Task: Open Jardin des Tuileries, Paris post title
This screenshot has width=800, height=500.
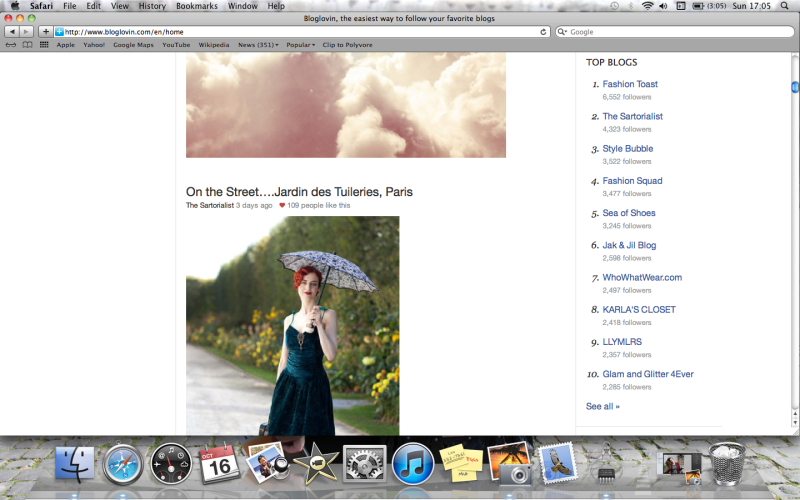Action: (299, 192)
